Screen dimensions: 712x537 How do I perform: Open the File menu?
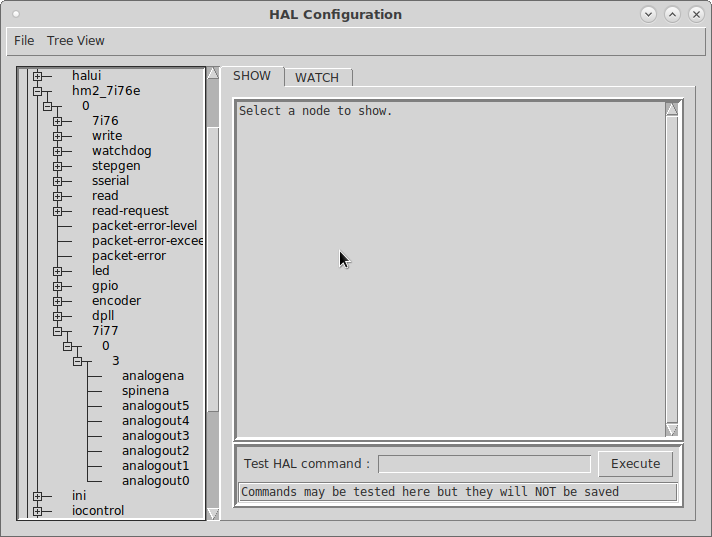click(24, 41)
